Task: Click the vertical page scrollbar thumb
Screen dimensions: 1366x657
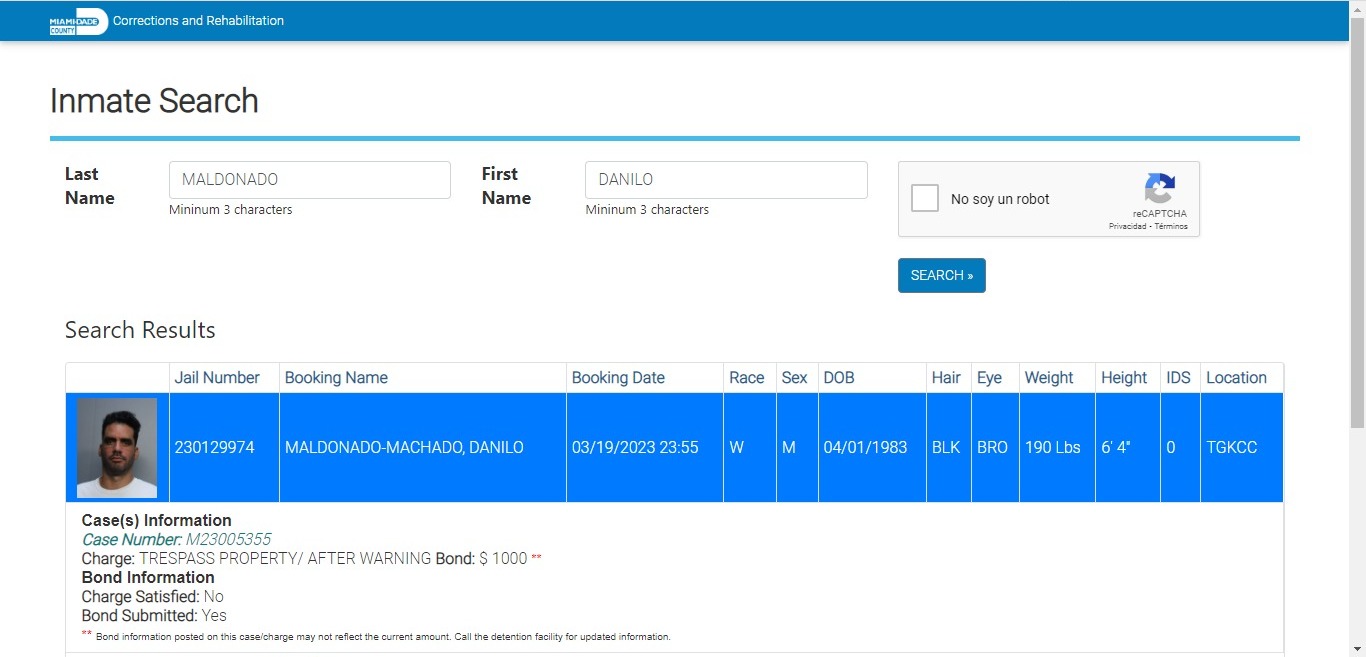Action: (x=1357, y=220)
